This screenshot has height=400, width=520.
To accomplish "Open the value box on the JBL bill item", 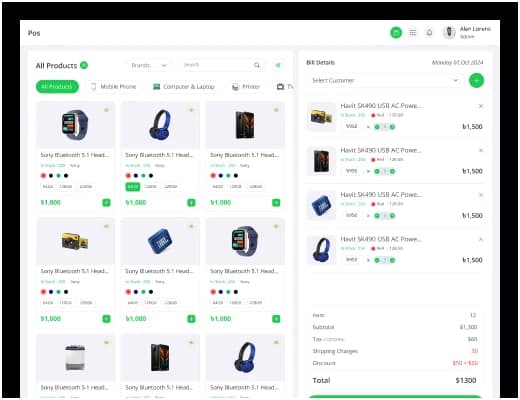I will [352, 215].
